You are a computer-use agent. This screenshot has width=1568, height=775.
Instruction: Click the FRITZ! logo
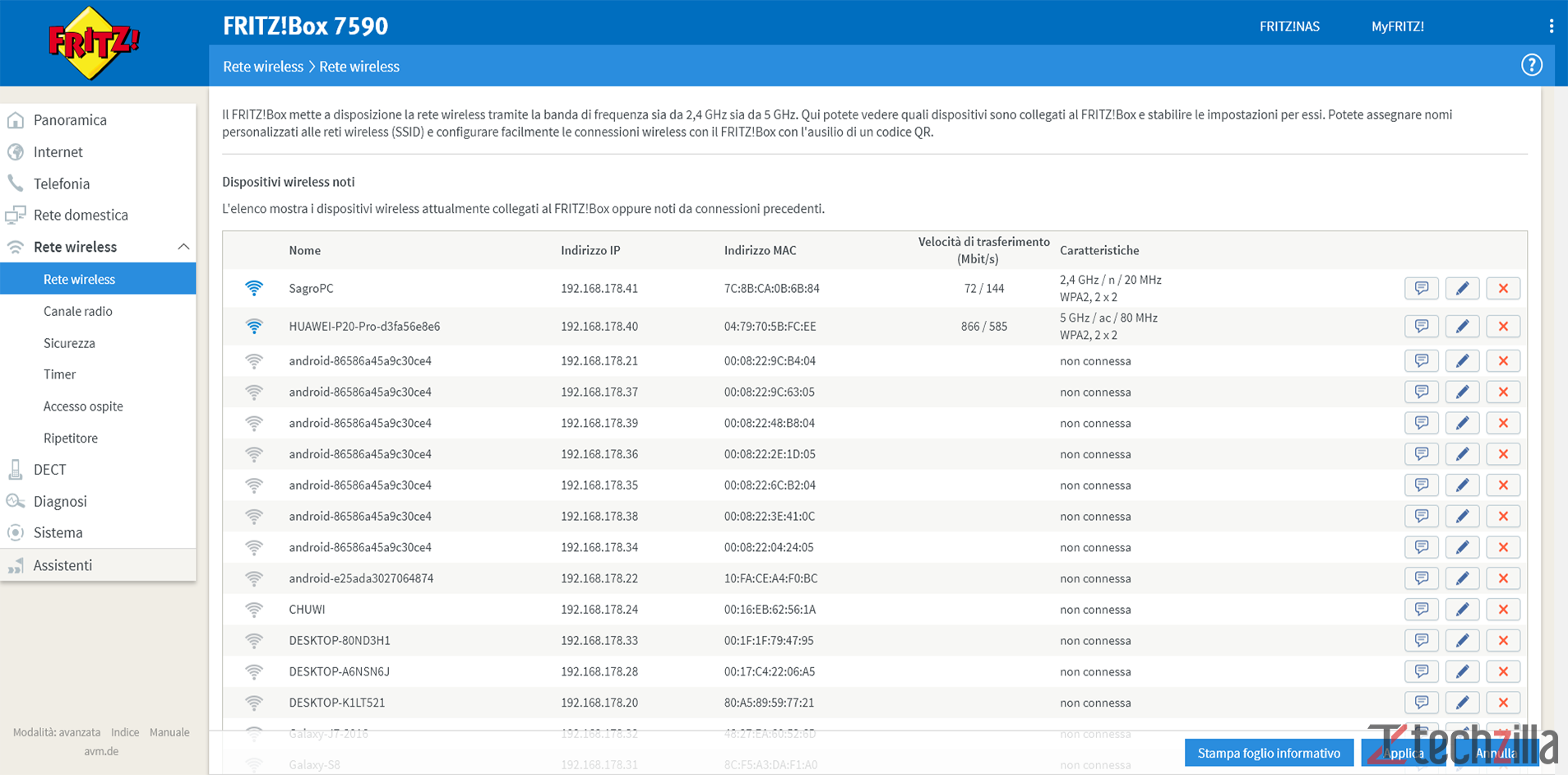94,43
